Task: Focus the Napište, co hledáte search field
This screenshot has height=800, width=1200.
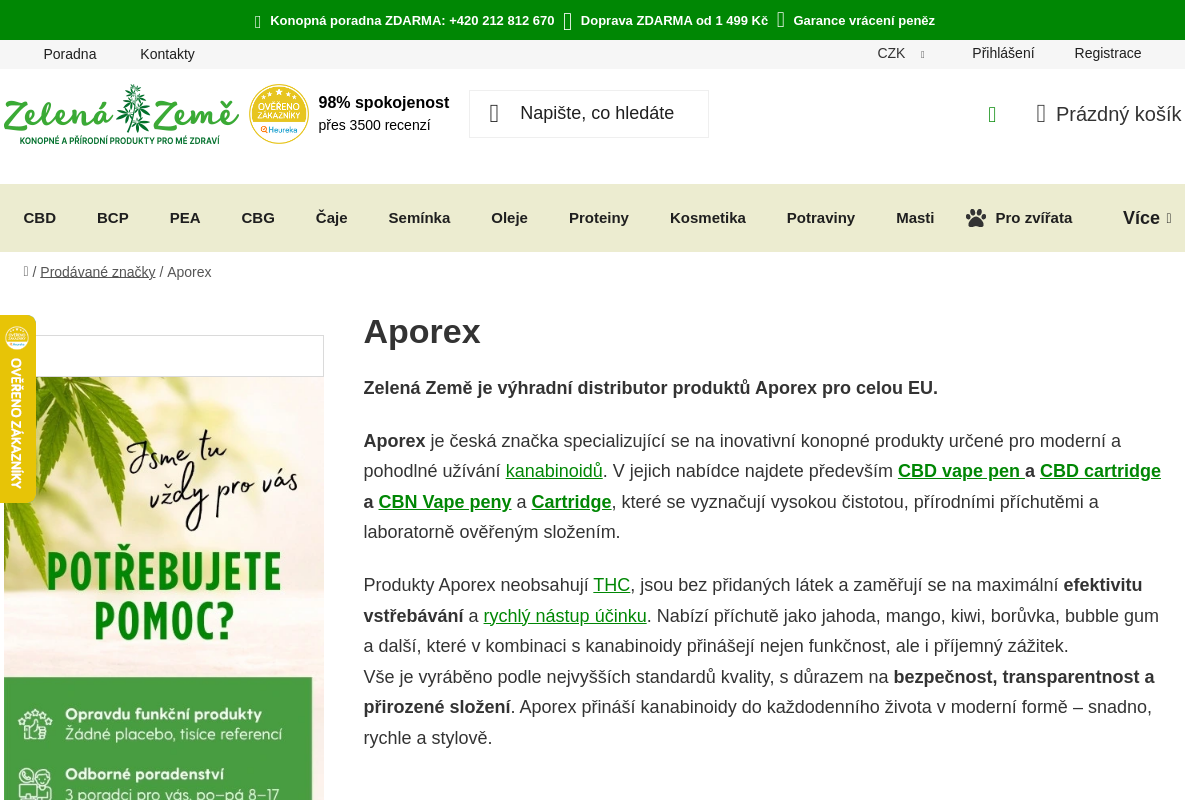Action: 589,114
